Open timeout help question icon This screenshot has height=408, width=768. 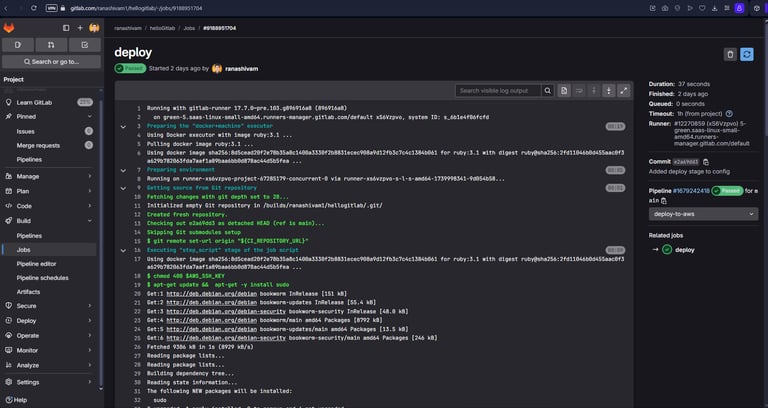[729, 114]
